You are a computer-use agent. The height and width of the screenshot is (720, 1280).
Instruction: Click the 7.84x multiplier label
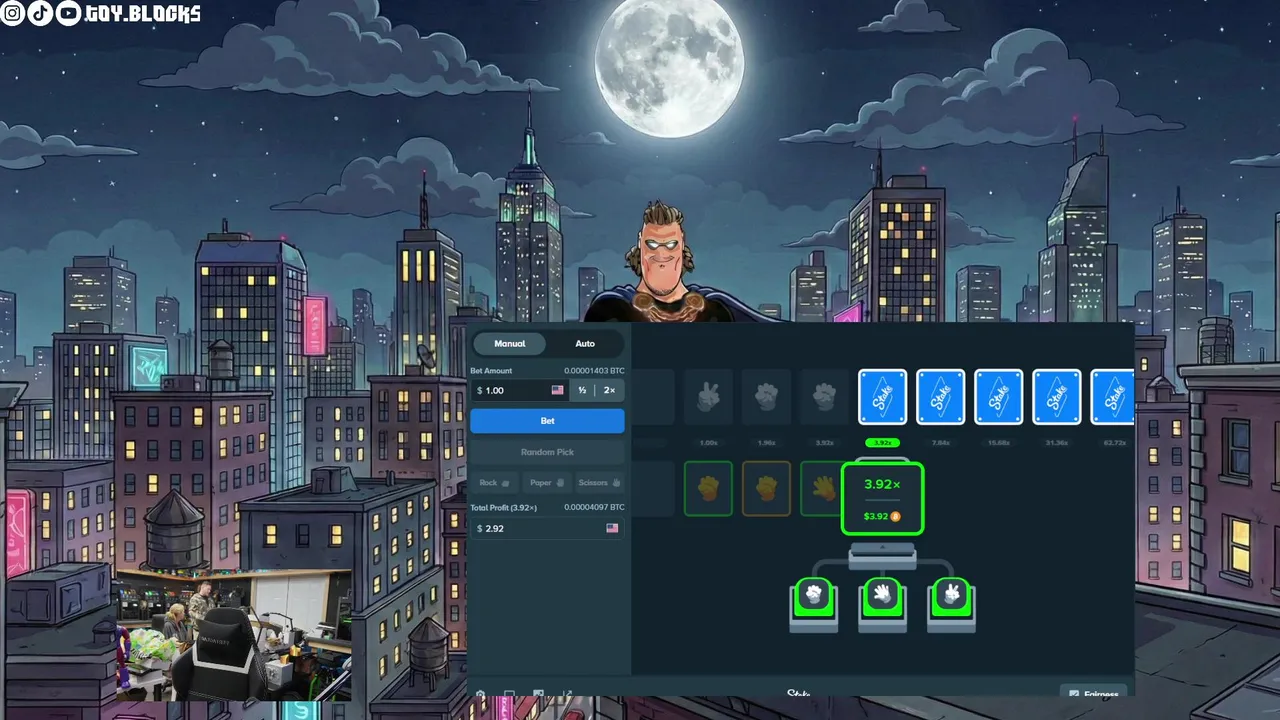click(941, 442)
